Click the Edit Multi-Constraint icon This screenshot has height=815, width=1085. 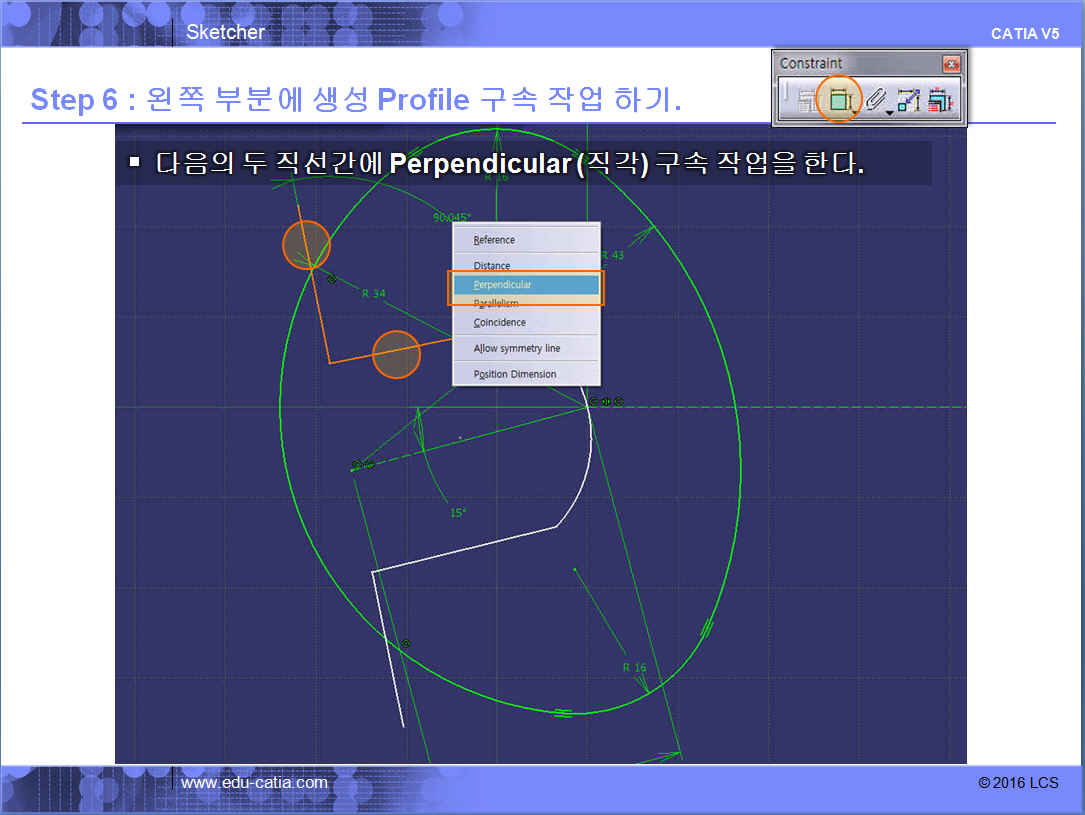coord(940,100)
